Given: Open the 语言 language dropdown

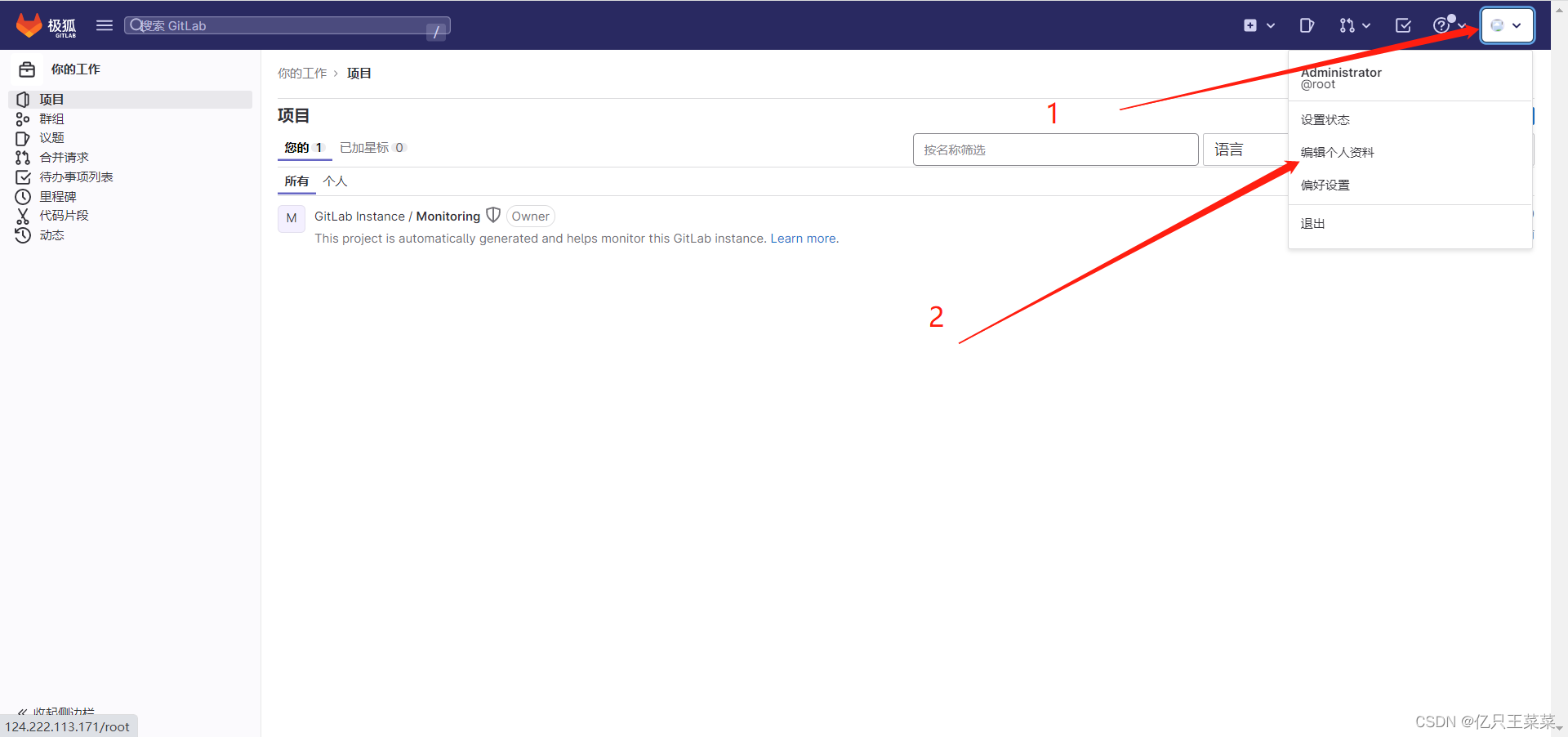Looking at the screenshot, I should coord(1245,150).
